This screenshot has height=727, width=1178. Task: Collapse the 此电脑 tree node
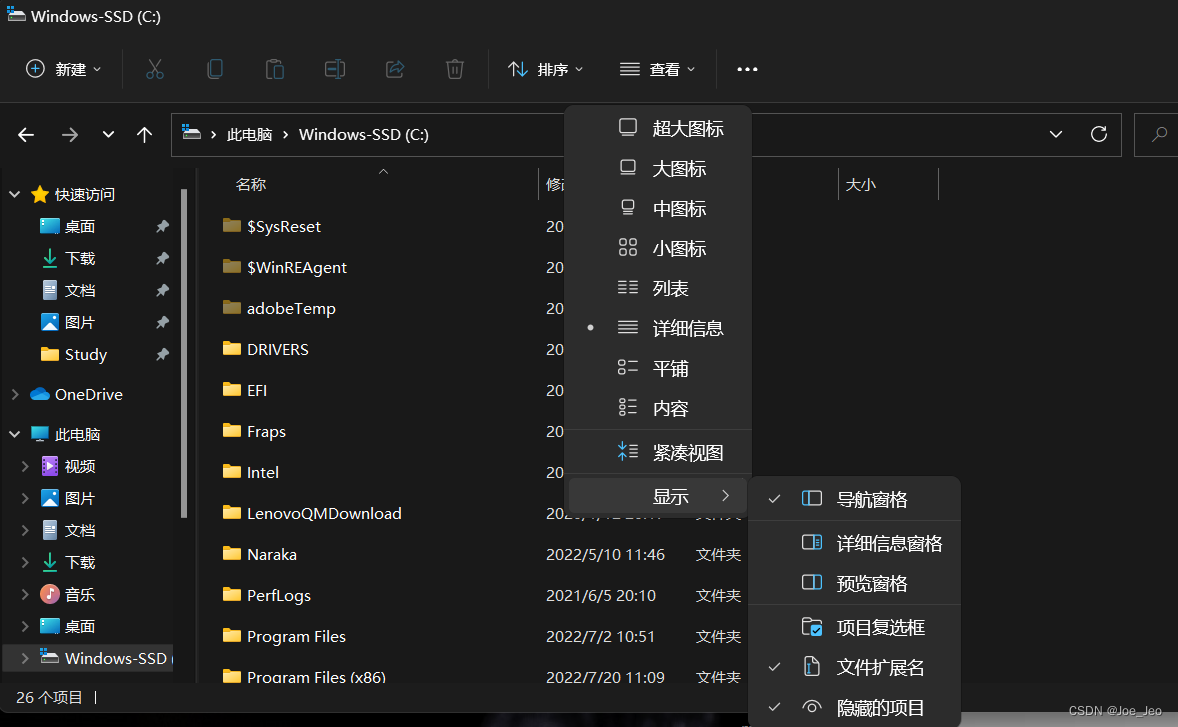tap(14, 434)
